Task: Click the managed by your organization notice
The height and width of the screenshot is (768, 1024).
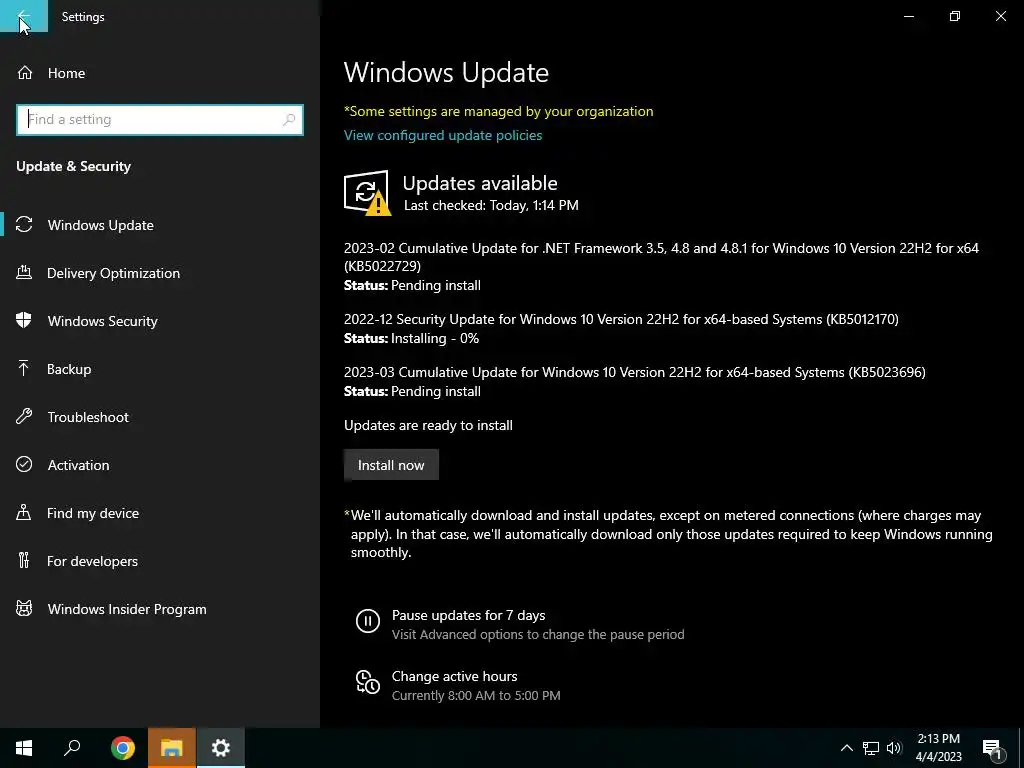Action: (x=498, y=111)
